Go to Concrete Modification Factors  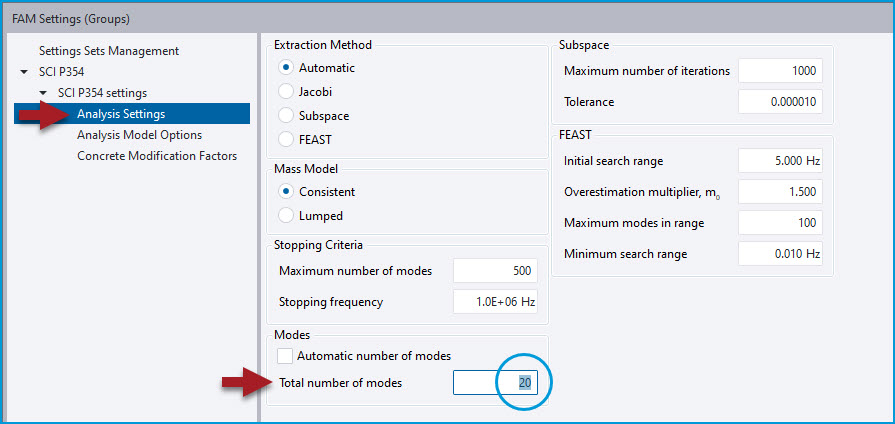point(157,156)
